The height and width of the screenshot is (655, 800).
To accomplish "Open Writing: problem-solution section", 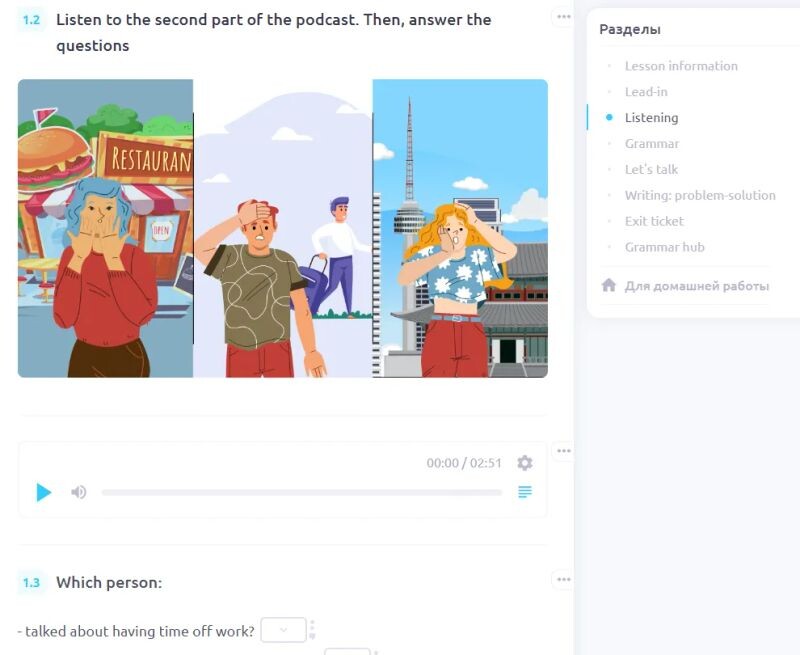I will 700,195.
